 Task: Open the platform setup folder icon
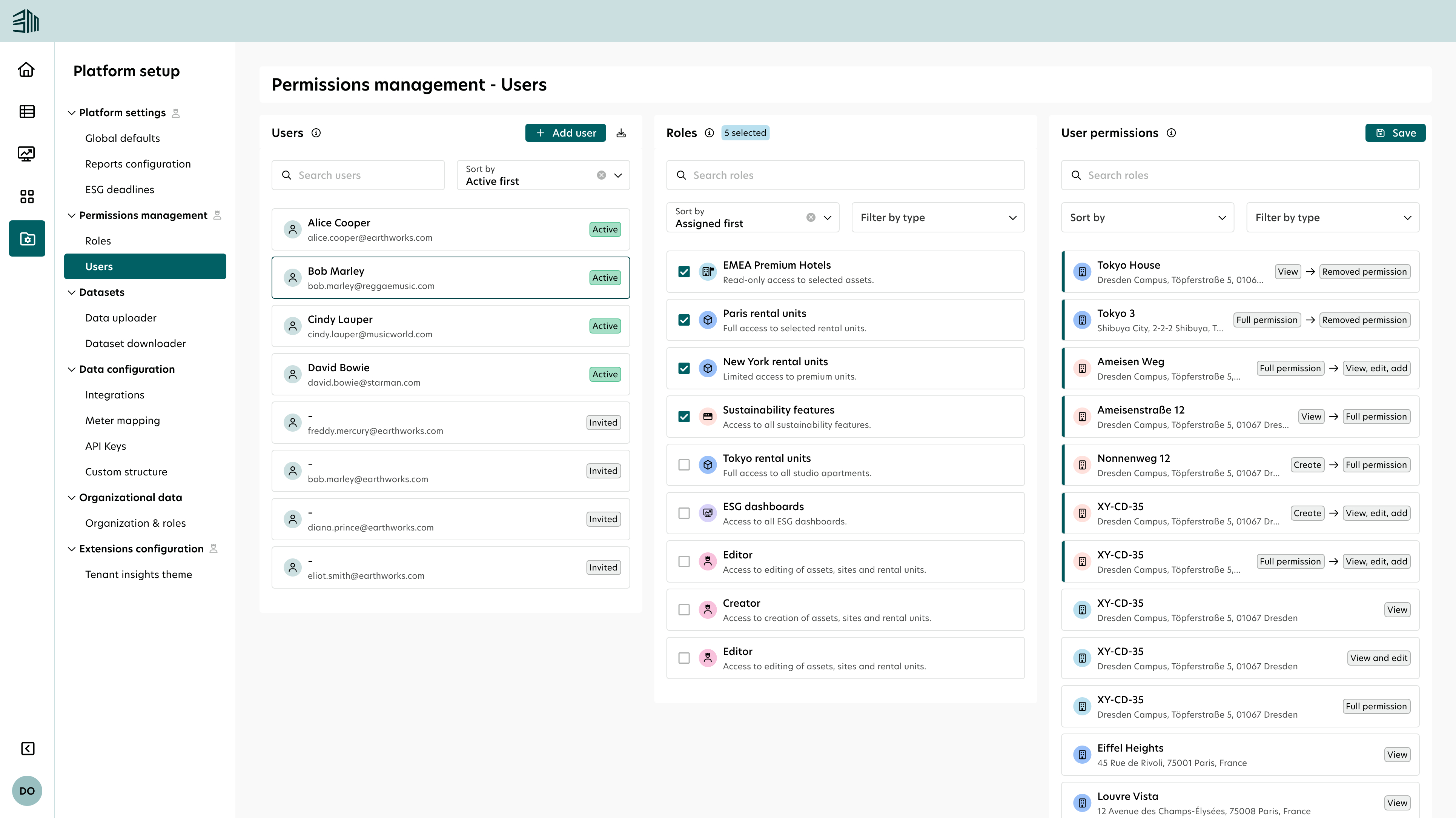click(x=26, y=238)
